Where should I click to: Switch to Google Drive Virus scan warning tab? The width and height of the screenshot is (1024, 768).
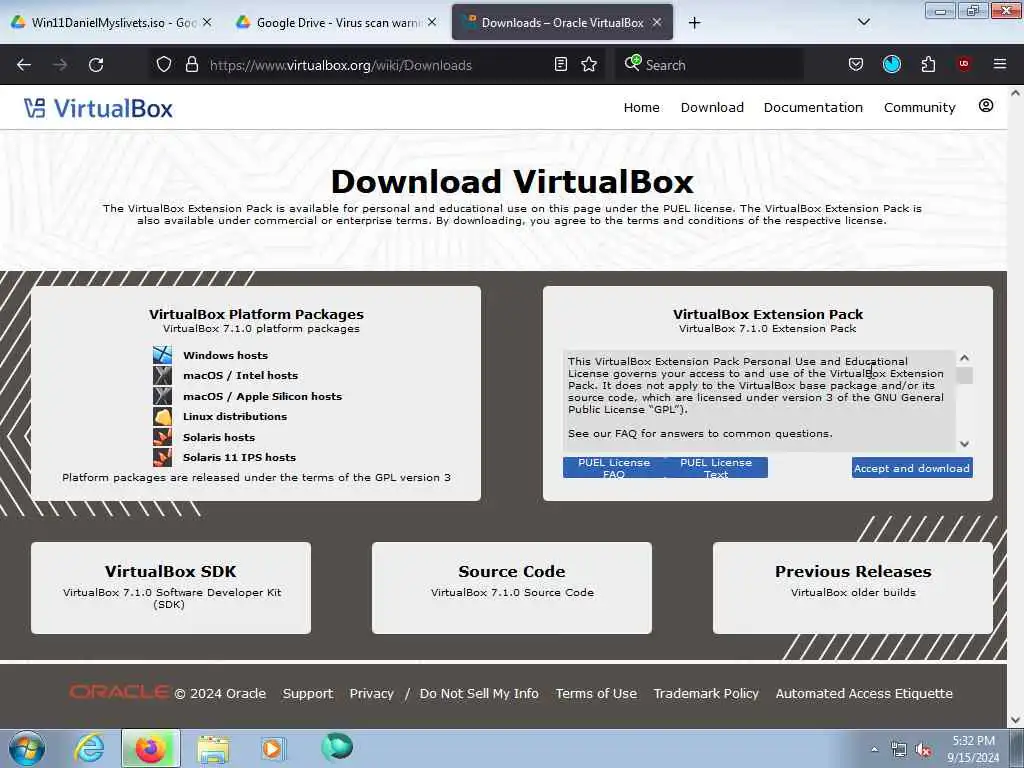[337, 22]
